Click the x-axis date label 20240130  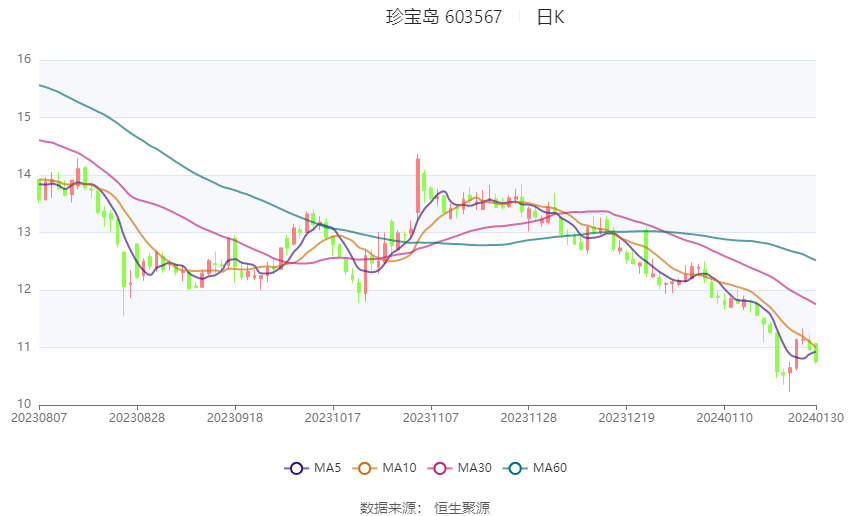click(x=816, y=418)
